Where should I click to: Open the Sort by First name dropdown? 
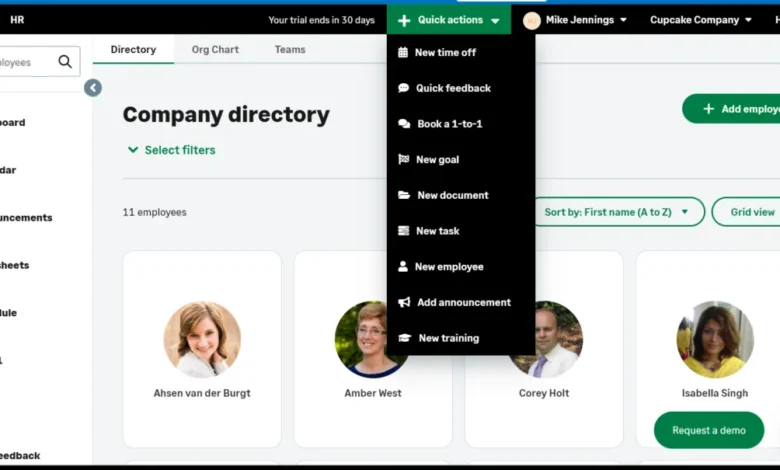617,212
